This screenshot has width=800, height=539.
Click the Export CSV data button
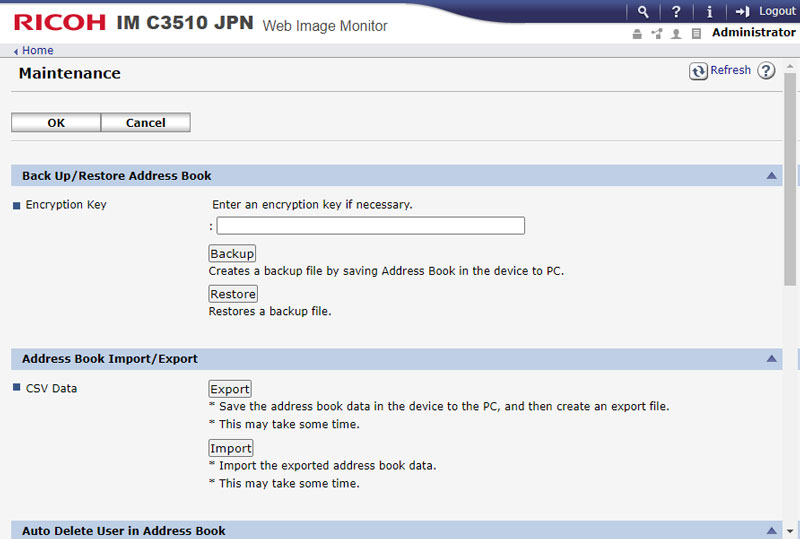click(230, 389)
